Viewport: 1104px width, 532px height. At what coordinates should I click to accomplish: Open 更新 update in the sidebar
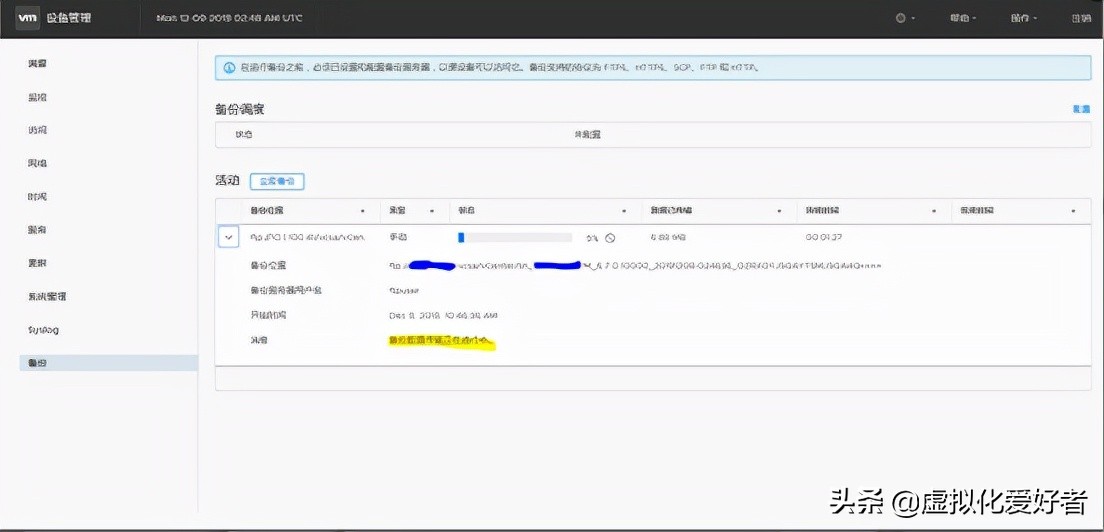pos(37,262)
